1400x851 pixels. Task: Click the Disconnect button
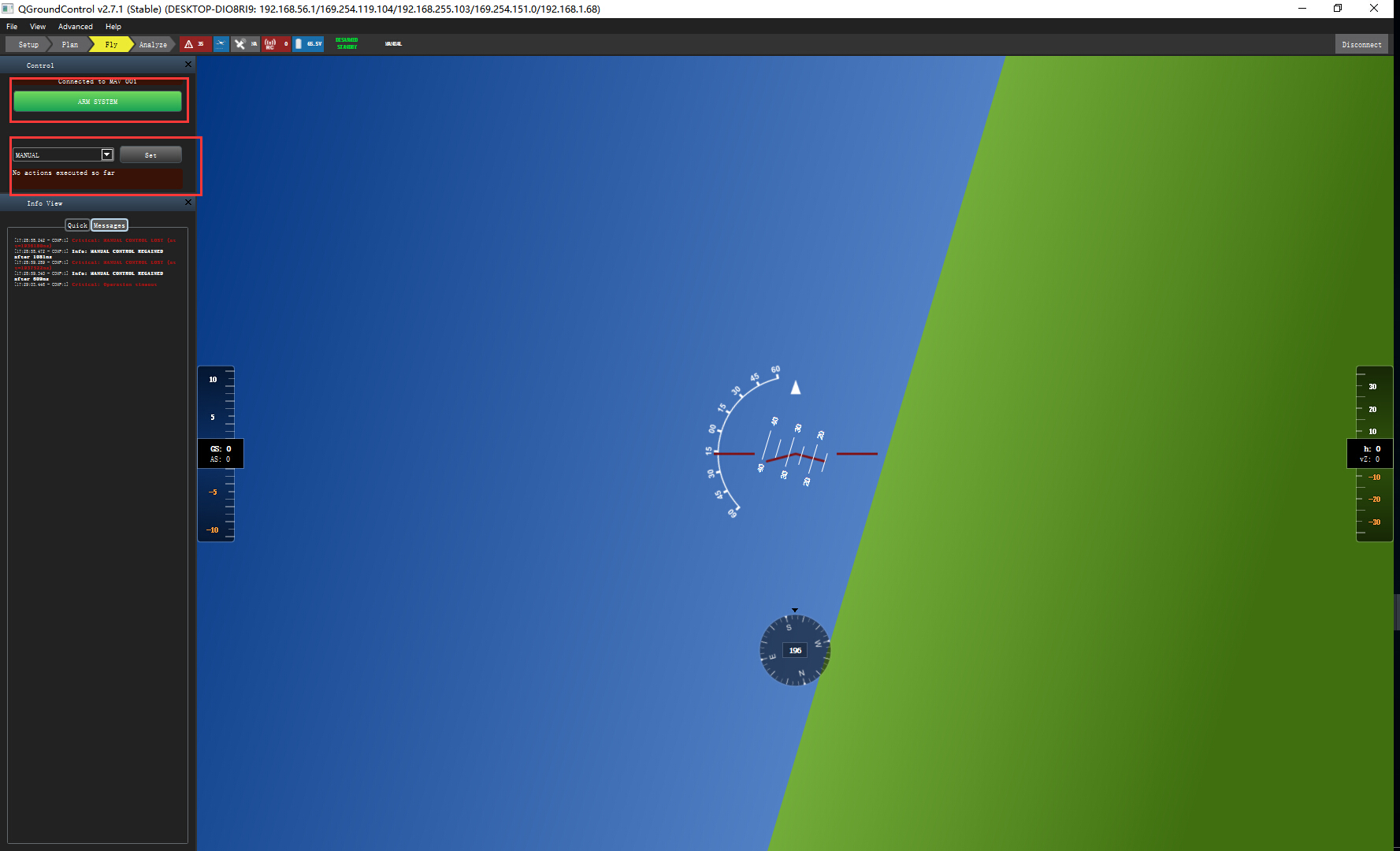click(x=1361, y=44)
